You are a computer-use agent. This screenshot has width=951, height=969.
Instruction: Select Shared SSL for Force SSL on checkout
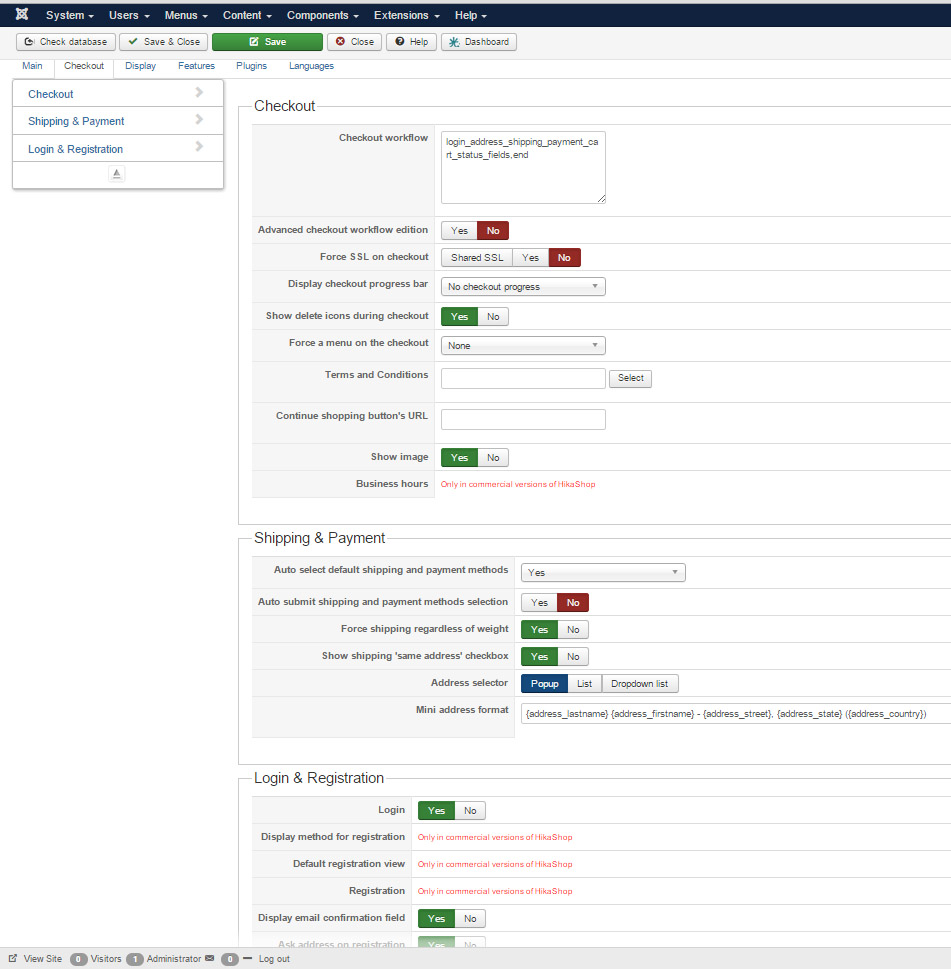[x=477, y=258]
